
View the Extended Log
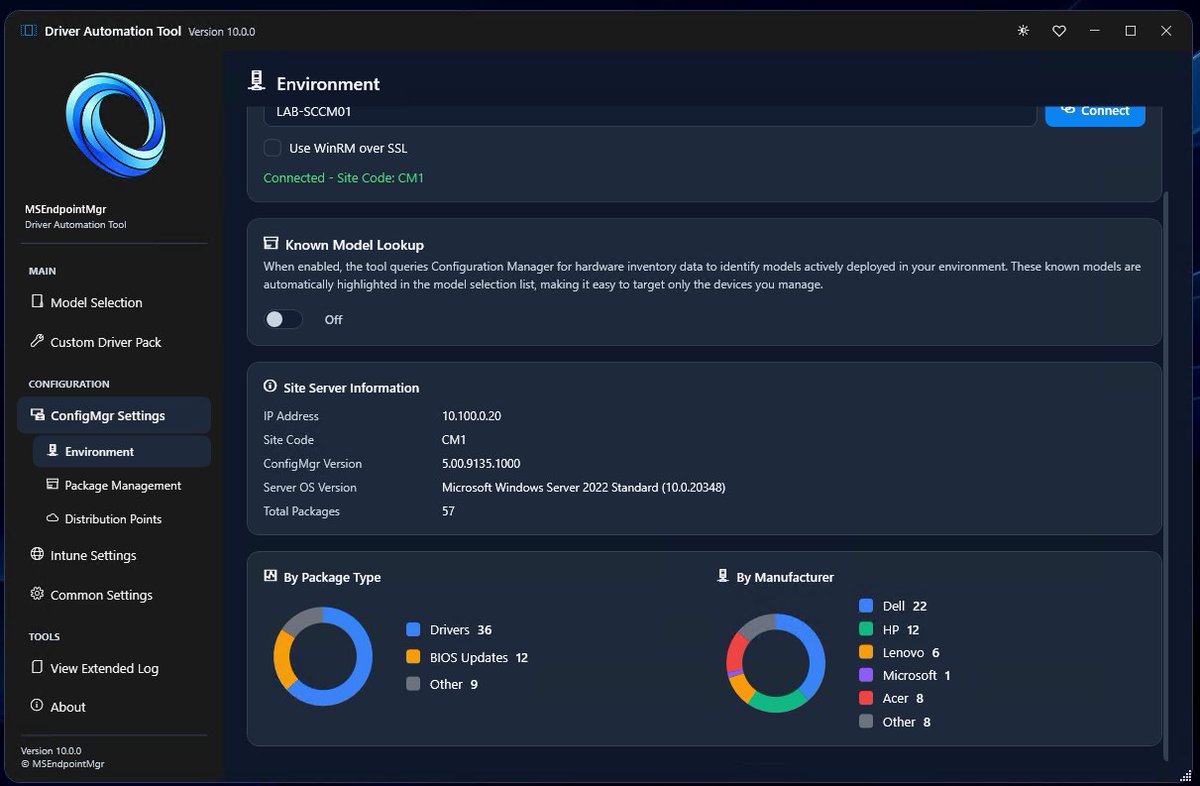pos(104,668)
